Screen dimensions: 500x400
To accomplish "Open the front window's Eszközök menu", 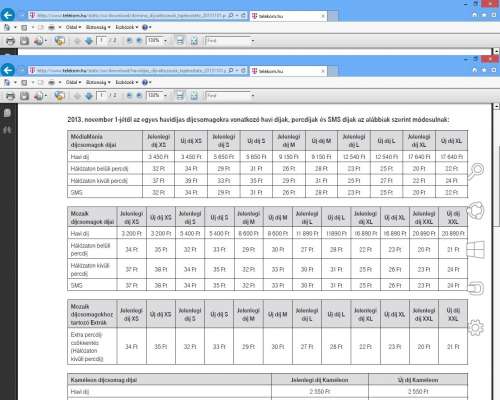I will coord(127,82).
